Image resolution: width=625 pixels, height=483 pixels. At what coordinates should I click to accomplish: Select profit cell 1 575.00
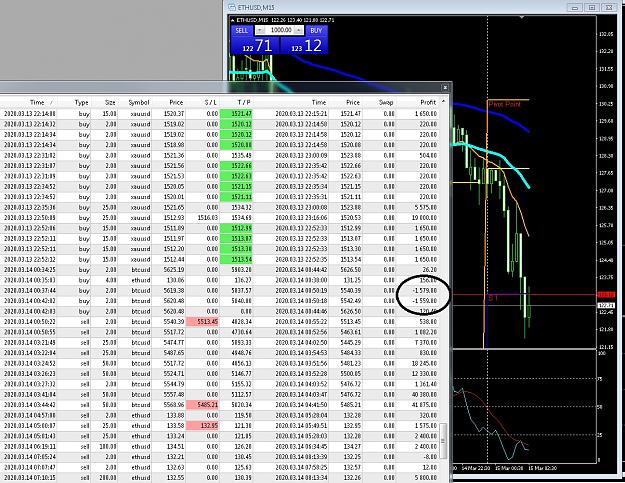(426, 426)
